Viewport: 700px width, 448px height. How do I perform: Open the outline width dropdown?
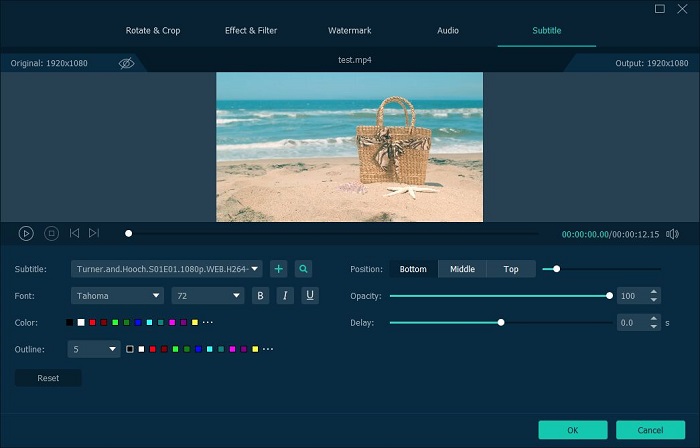coord(94,349)
